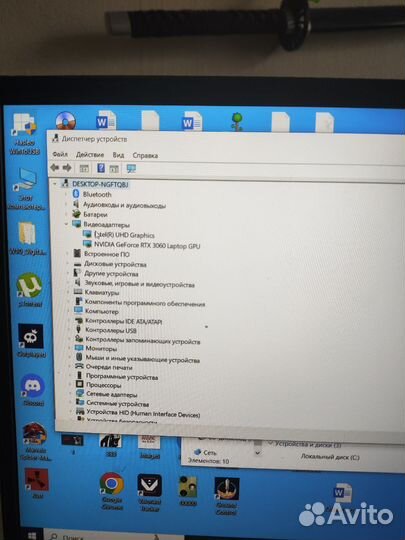Select Устройства HID (Human Interface Devices) row
The image size is (405, 540).
[143, 413]
